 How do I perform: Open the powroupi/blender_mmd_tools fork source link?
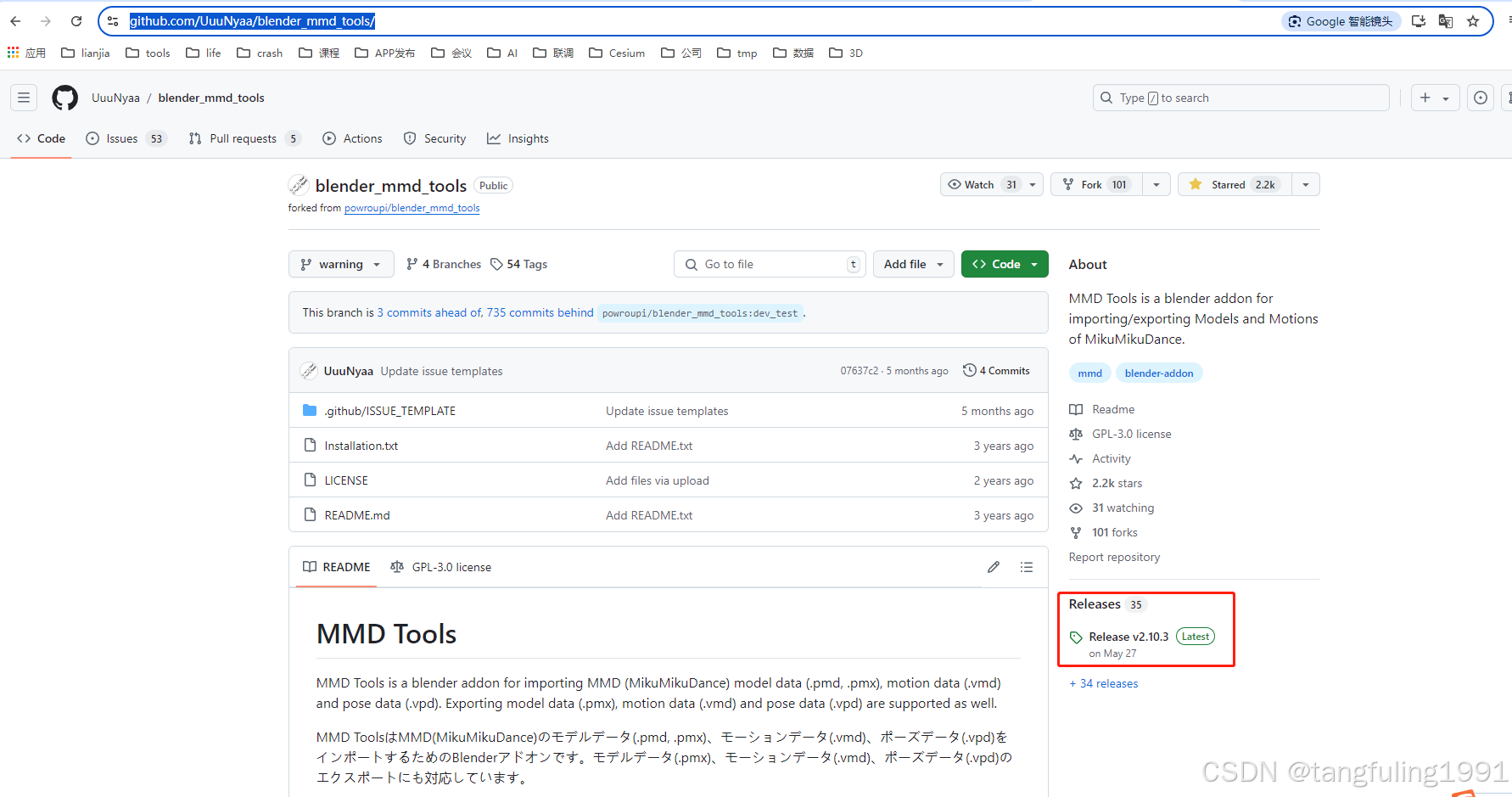pos(412,208)
